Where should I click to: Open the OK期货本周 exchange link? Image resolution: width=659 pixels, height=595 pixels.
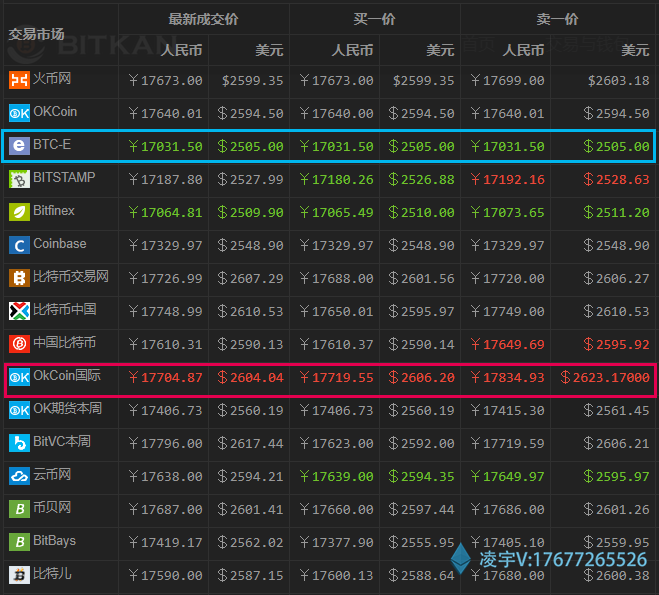point(67,409)
